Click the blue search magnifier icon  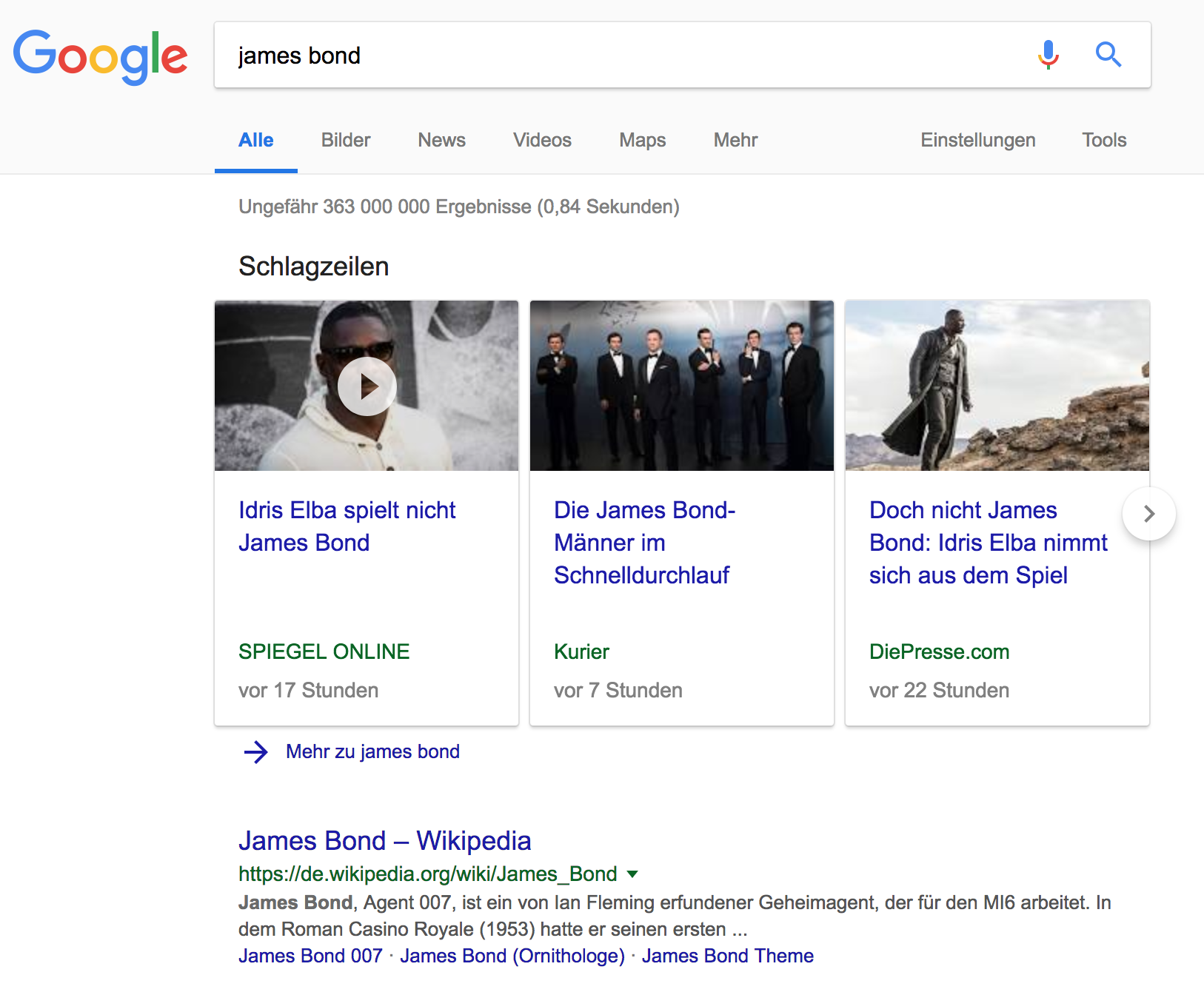coord(1108,55)
